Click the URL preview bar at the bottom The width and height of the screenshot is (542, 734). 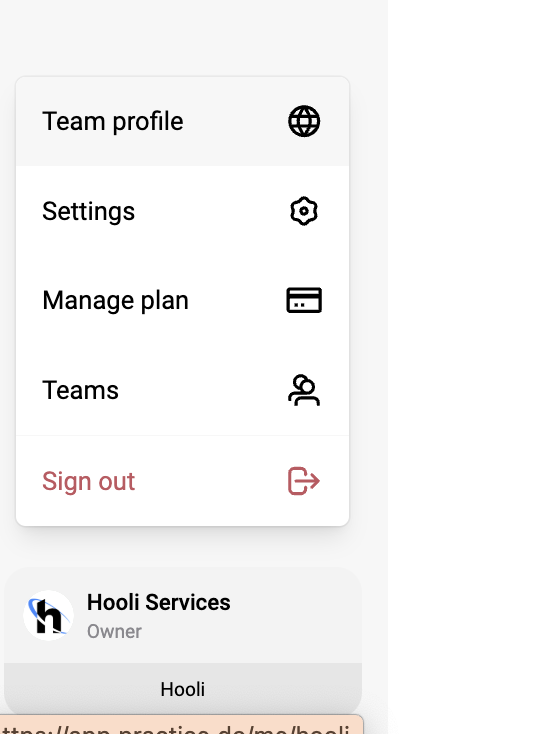[182, 725]
